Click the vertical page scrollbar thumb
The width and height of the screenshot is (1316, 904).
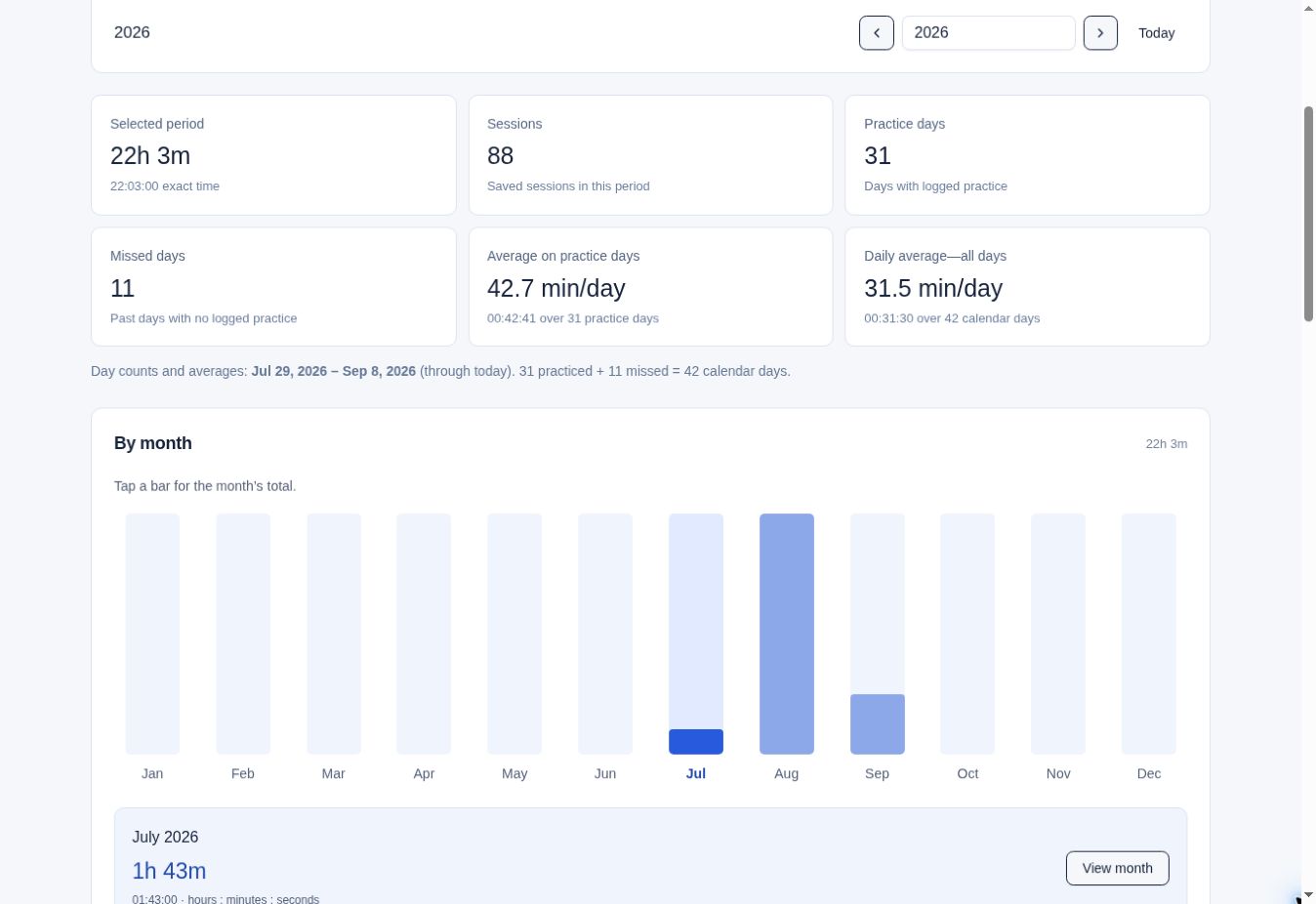tap(1308, 213)
